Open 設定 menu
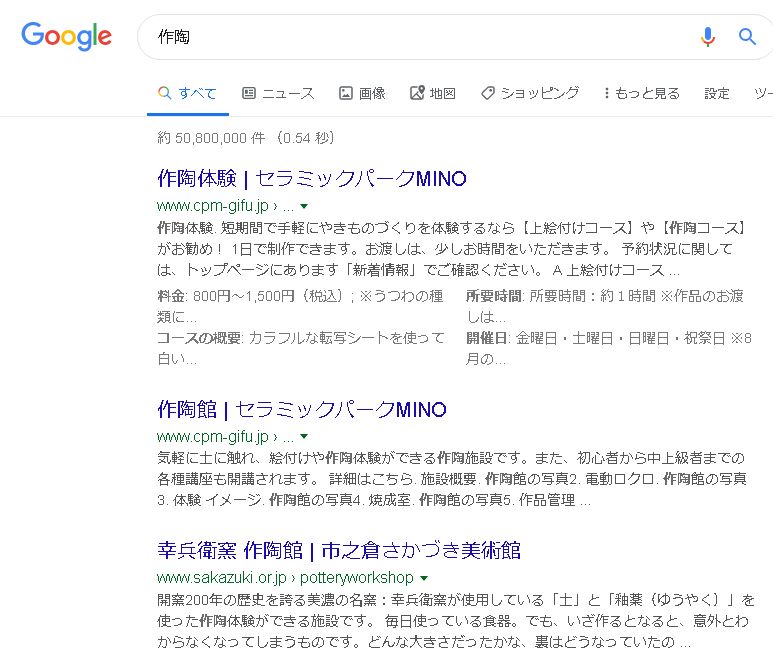773x665 pixels. pos(717,93)
